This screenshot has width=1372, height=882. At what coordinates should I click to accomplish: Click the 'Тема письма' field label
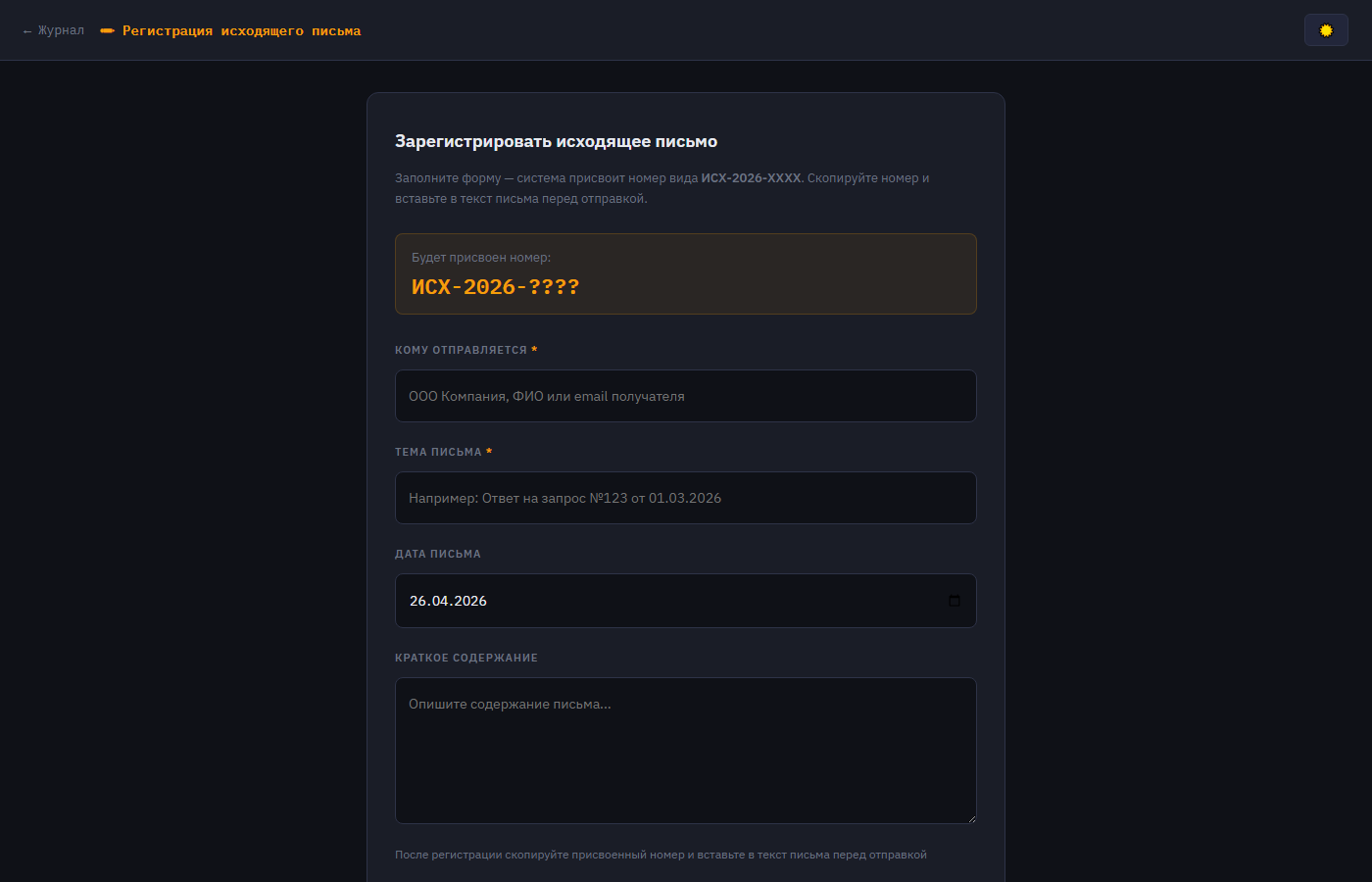tap(438, 452)
